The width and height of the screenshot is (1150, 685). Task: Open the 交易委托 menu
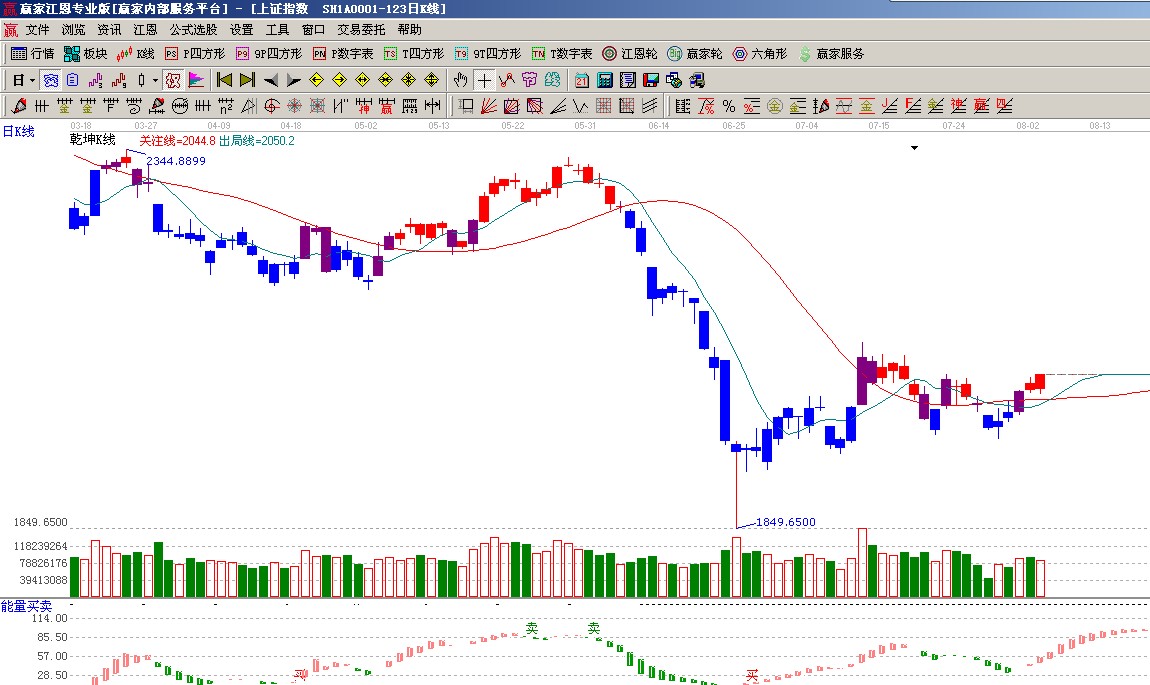[360, 30]
